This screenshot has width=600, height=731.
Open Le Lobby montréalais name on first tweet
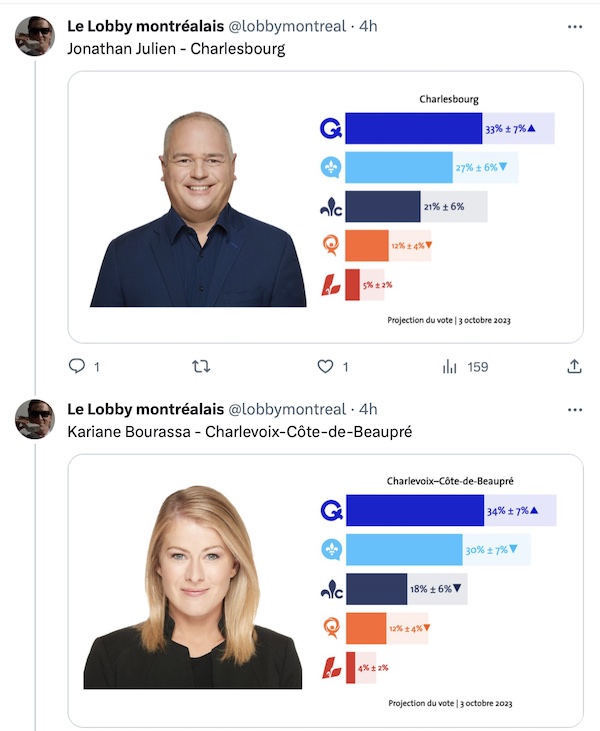(x=145, y=27)
